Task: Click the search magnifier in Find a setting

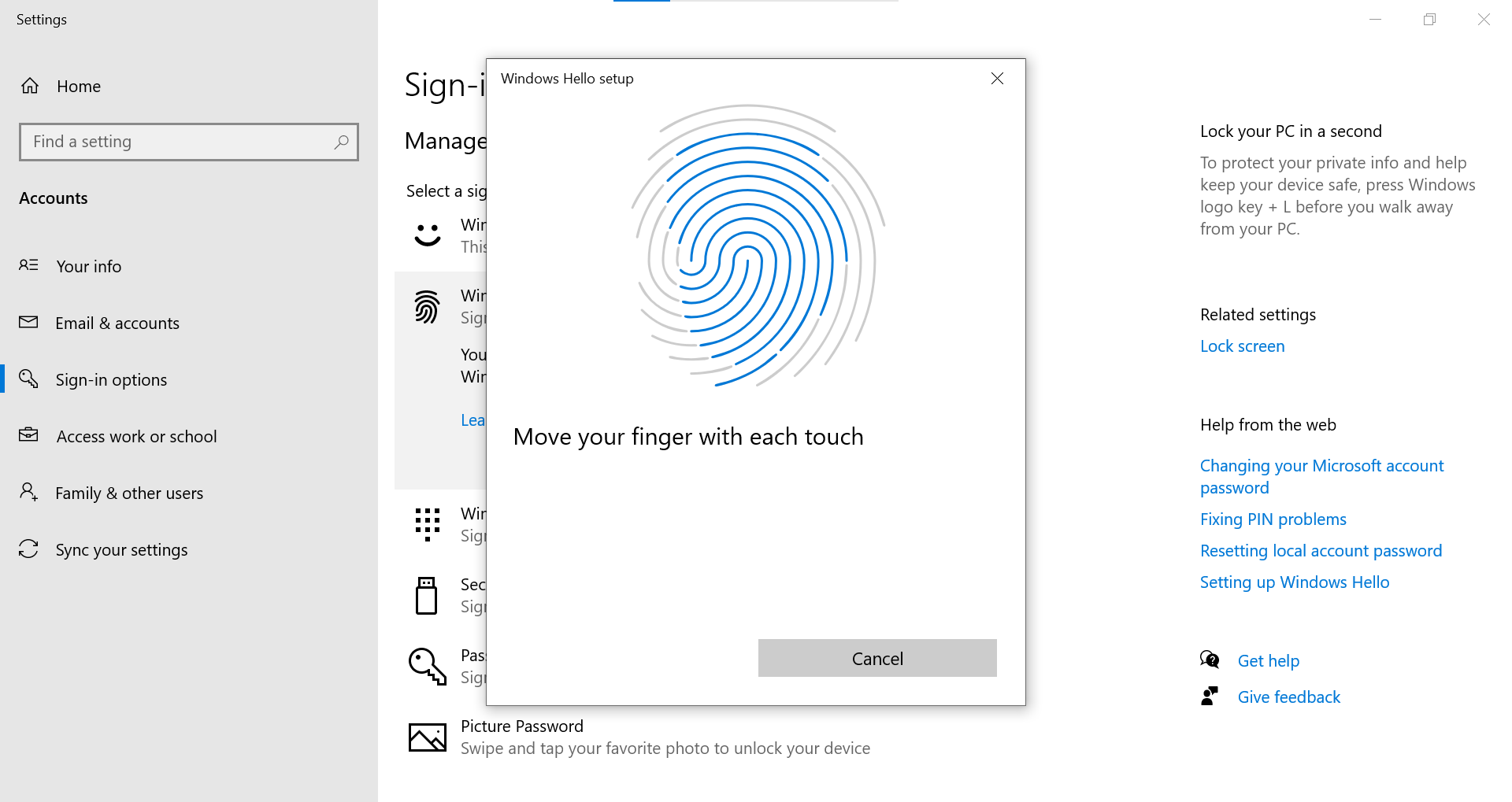Action: click(342, 142)
